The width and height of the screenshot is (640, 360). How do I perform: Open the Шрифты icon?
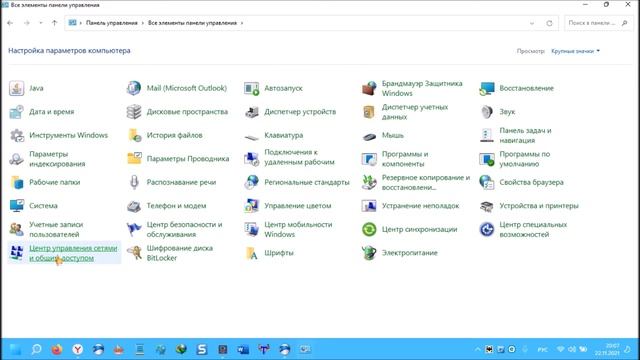point(251,253)
